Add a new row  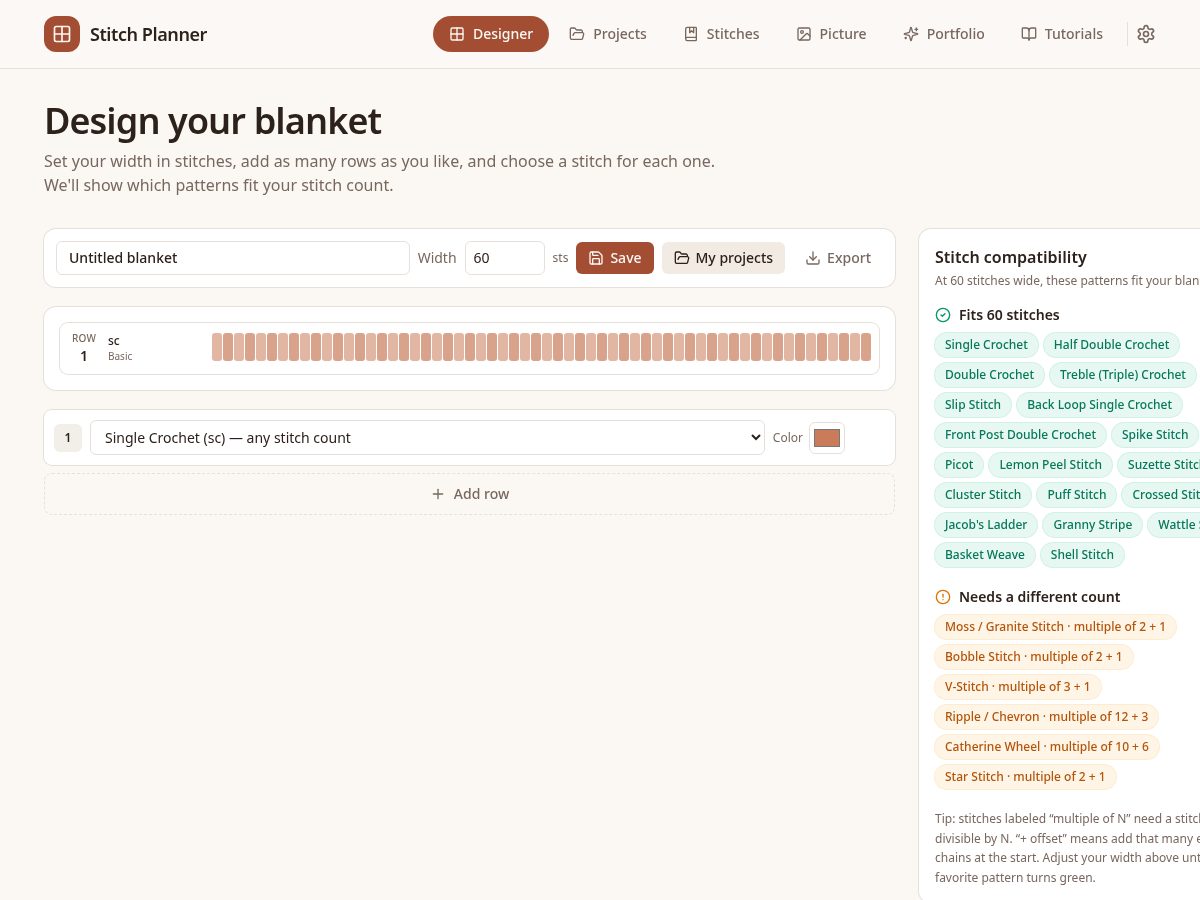[x=469, y=494]
